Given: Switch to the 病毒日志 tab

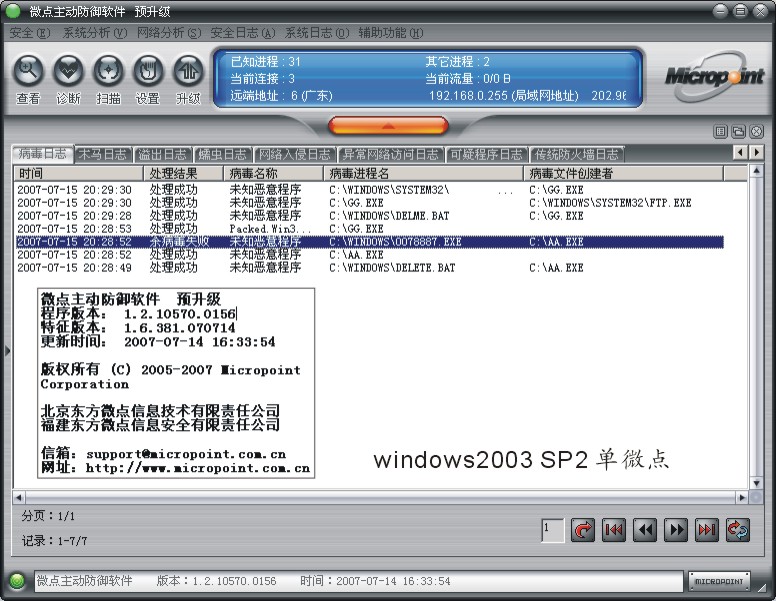Looking at the screenshot, I should pyautogui.click(x=43, y=154).
